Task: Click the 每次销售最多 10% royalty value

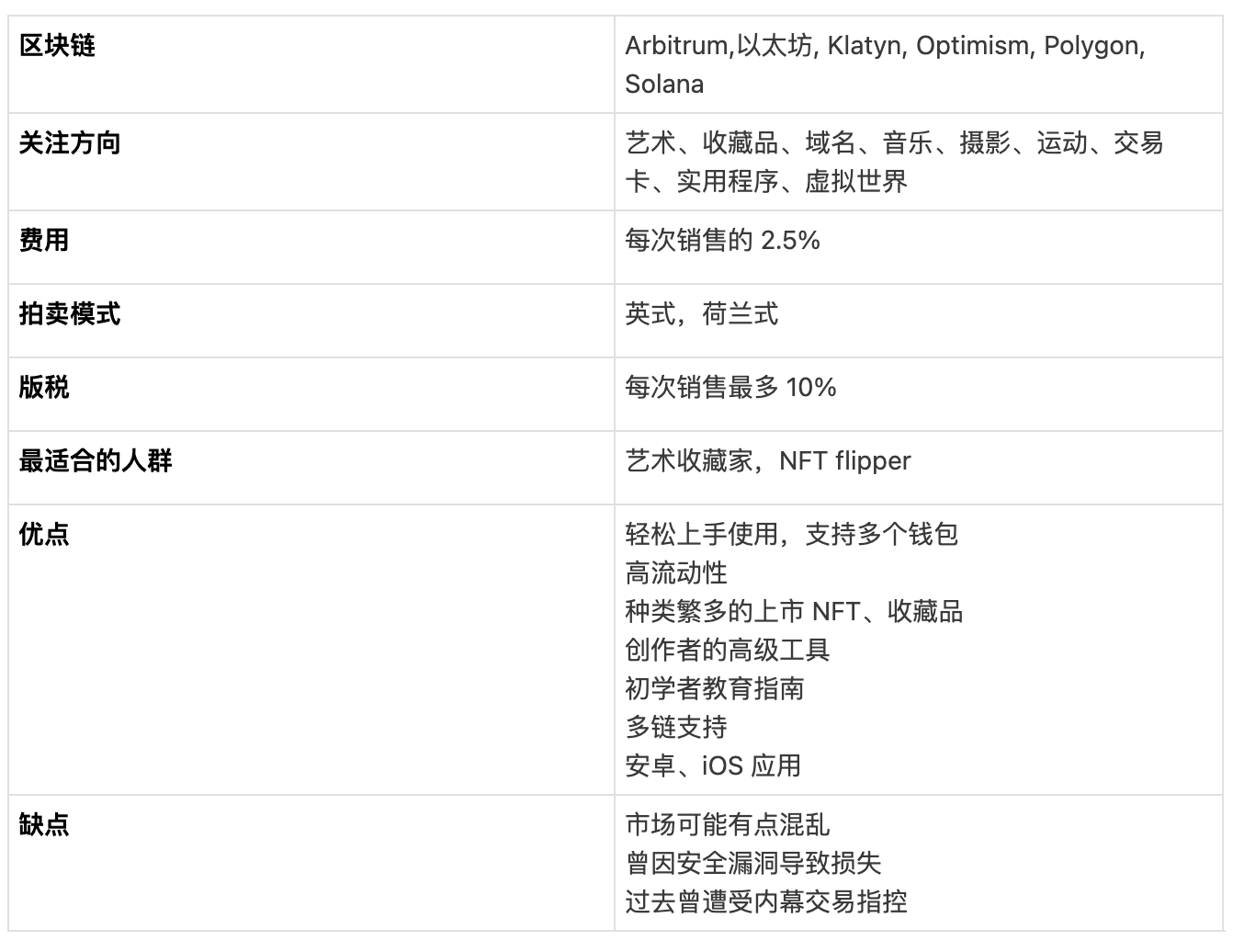Action: pos(730,388)
